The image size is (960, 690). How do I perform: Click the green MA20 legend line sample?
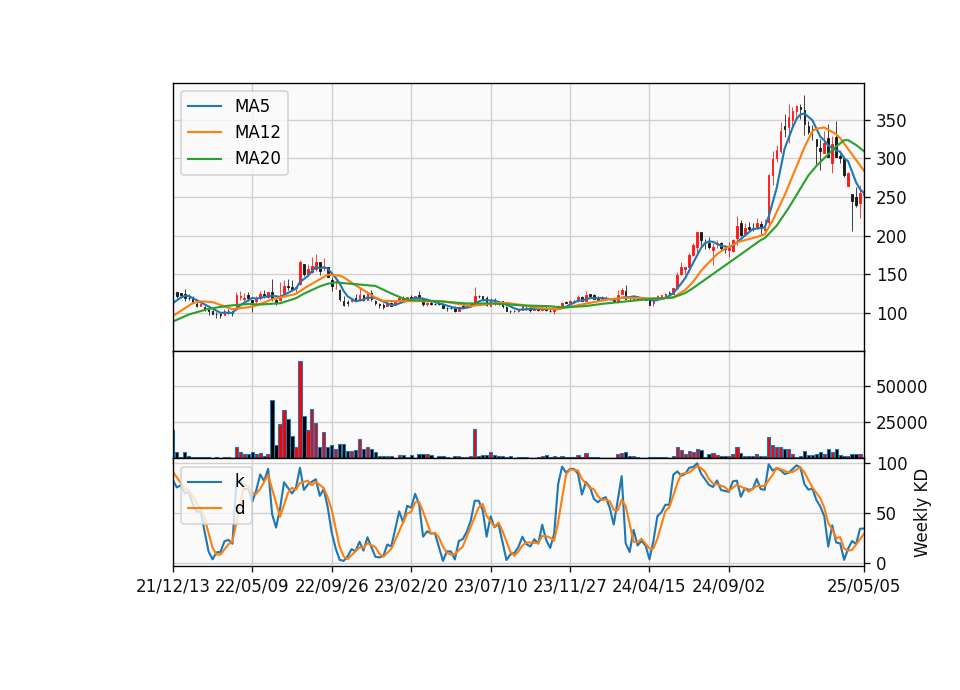point(204,158)
